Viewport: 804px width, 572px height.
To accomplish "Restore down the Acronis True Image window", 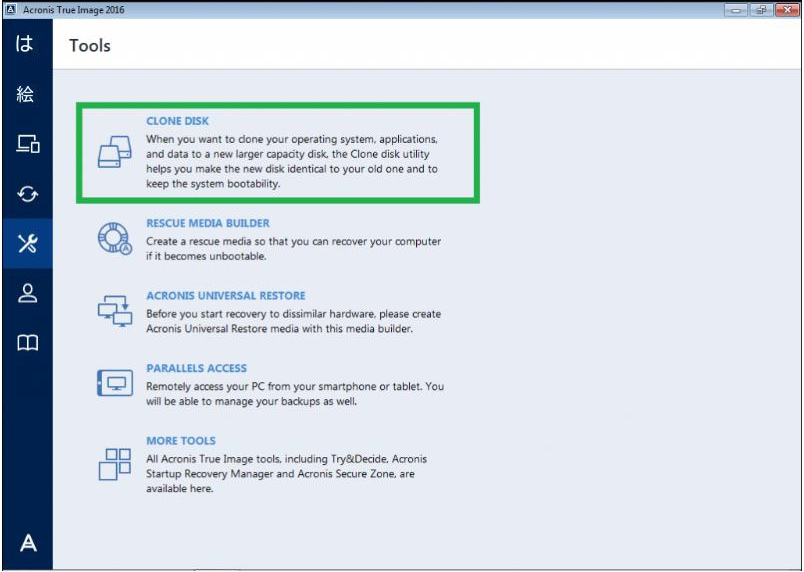I will [x=762, y=10].
